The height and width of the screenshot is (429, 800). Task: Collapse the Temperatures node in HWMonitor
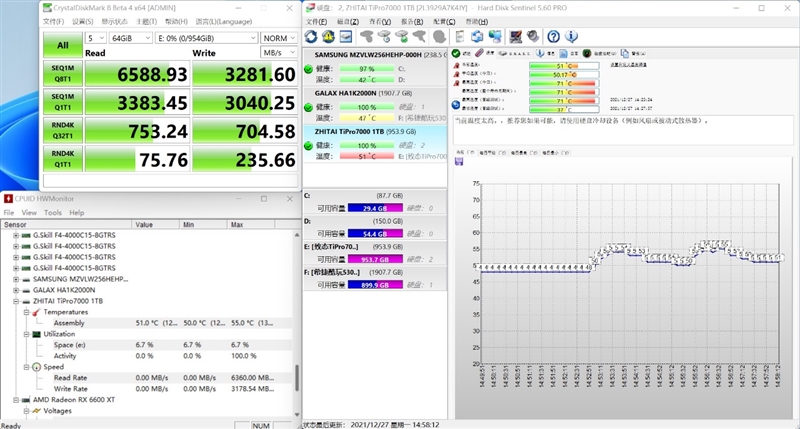click(x=26, y=312)
